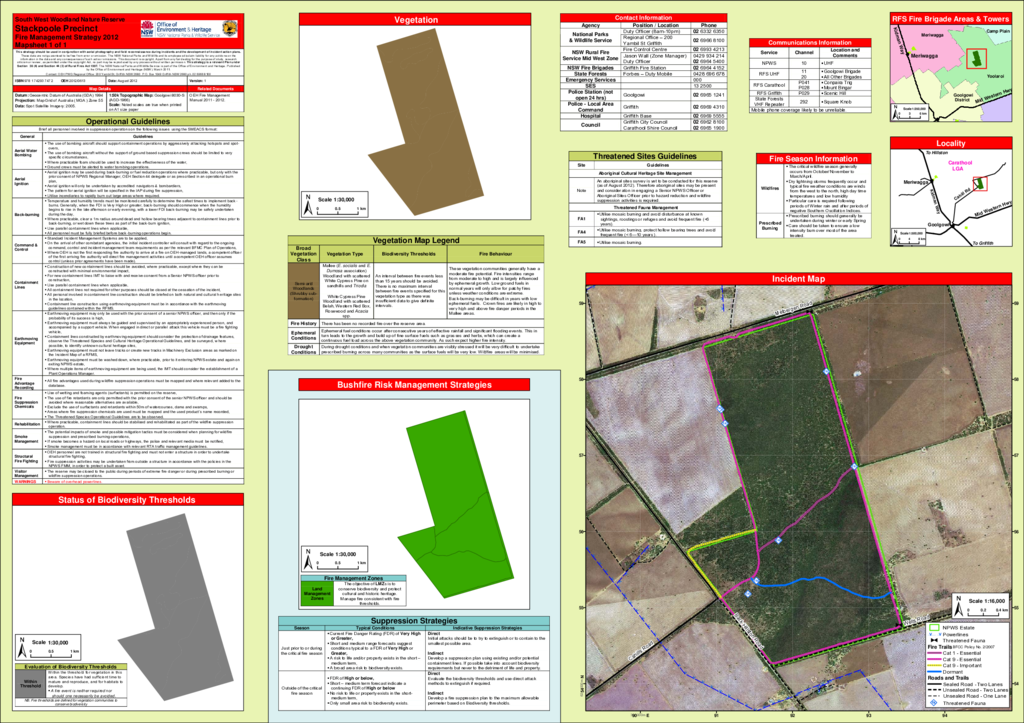Click the Carathool LGA label on Locality map
1024x723 pixels.
click(x=960, y=165)
